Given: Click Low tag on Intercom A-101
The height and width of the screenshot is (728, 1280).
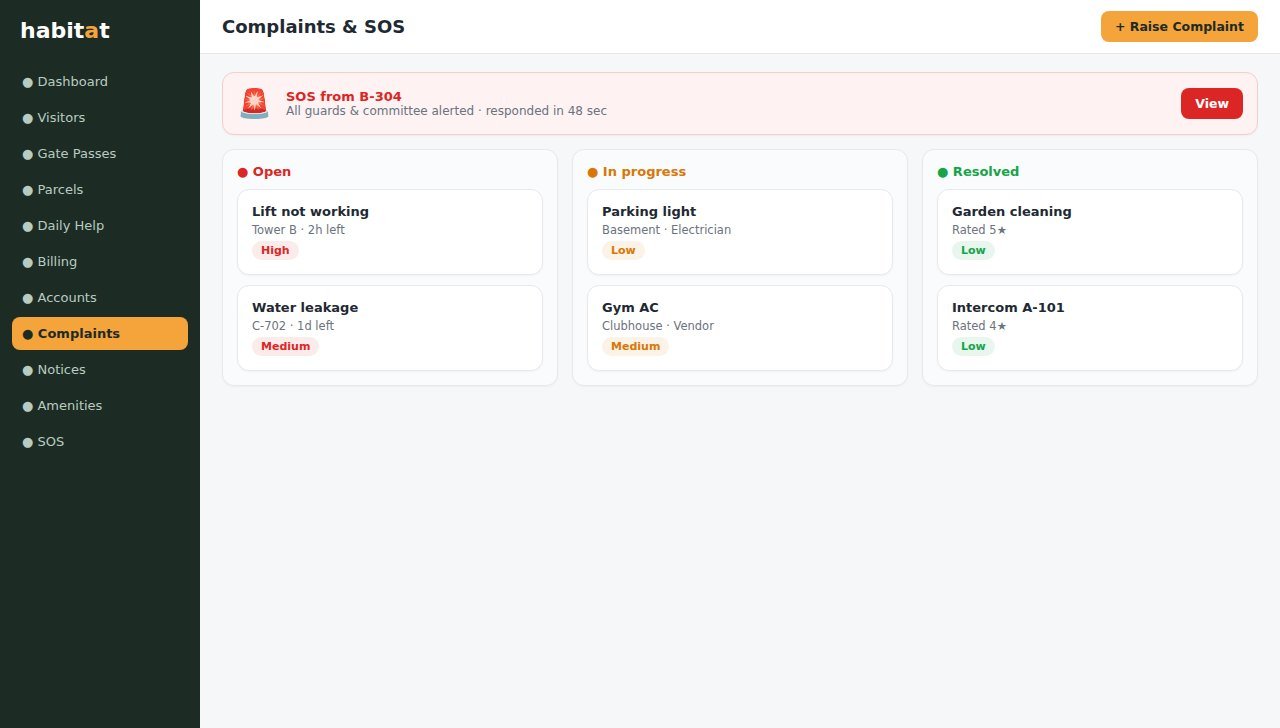Looking at the screenshot, I should click(973, 347).
